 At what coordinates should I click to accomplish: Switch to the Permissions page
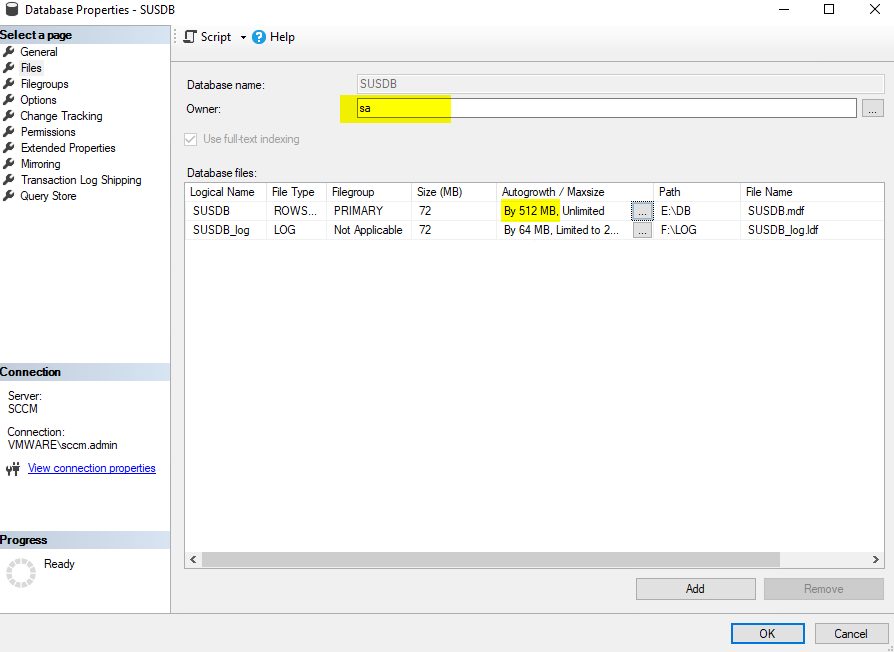click(x=48, y=132)
